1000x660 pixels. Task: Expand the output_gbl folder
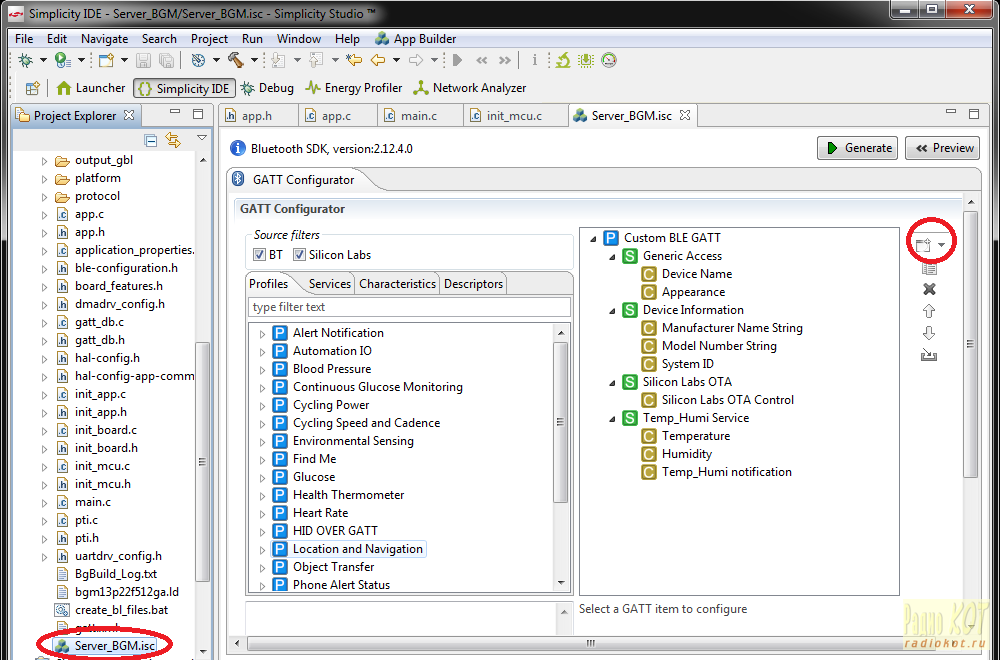(45, 161)
